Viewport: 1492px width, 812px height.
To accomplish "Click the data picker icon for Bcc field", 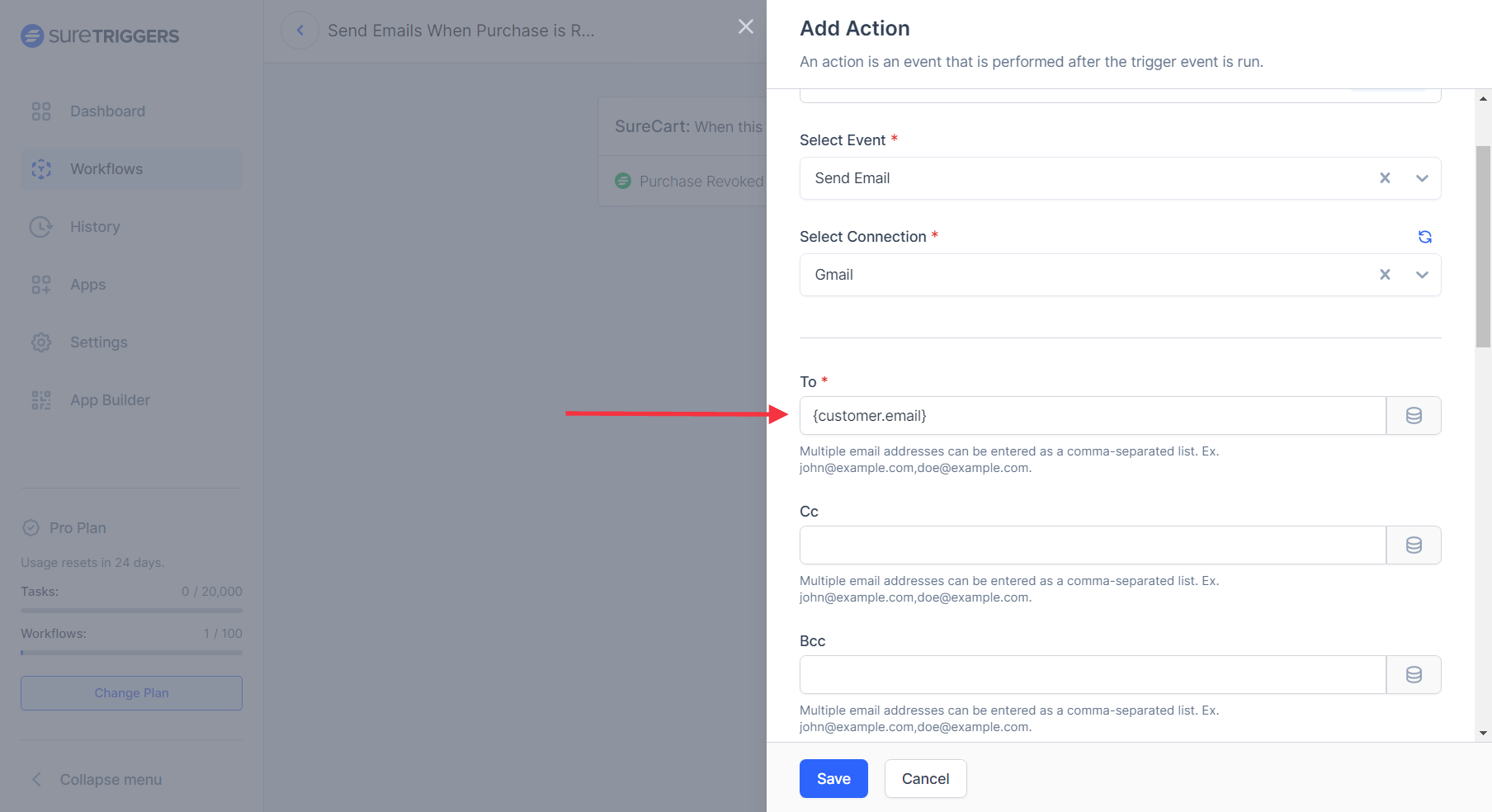I will (x=1413, y=675).
